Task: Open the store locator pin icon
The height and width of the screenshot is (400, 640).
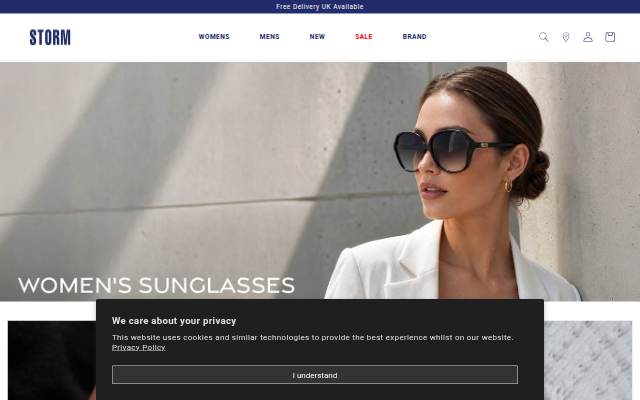Action: click(566, 37)
